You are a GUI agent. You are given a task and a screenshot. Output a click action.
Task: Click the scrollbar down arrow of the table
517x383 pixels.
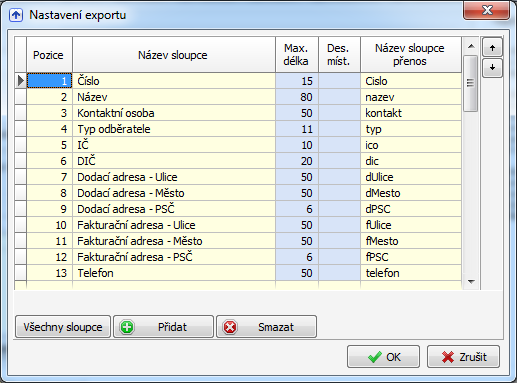(x=471, y=282)
